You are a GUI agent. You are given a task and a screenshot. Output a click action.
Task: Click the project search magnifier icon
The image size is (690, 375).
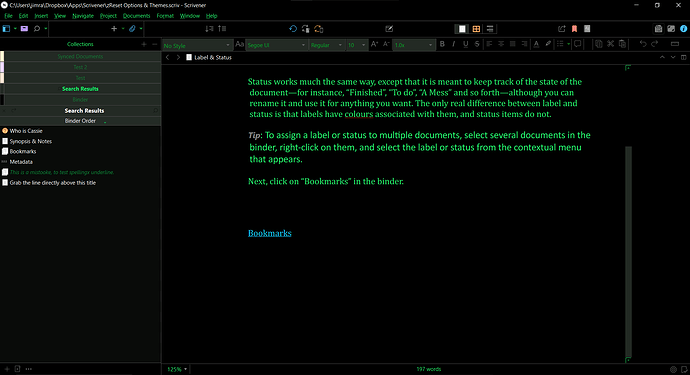[x=37, y=29]
